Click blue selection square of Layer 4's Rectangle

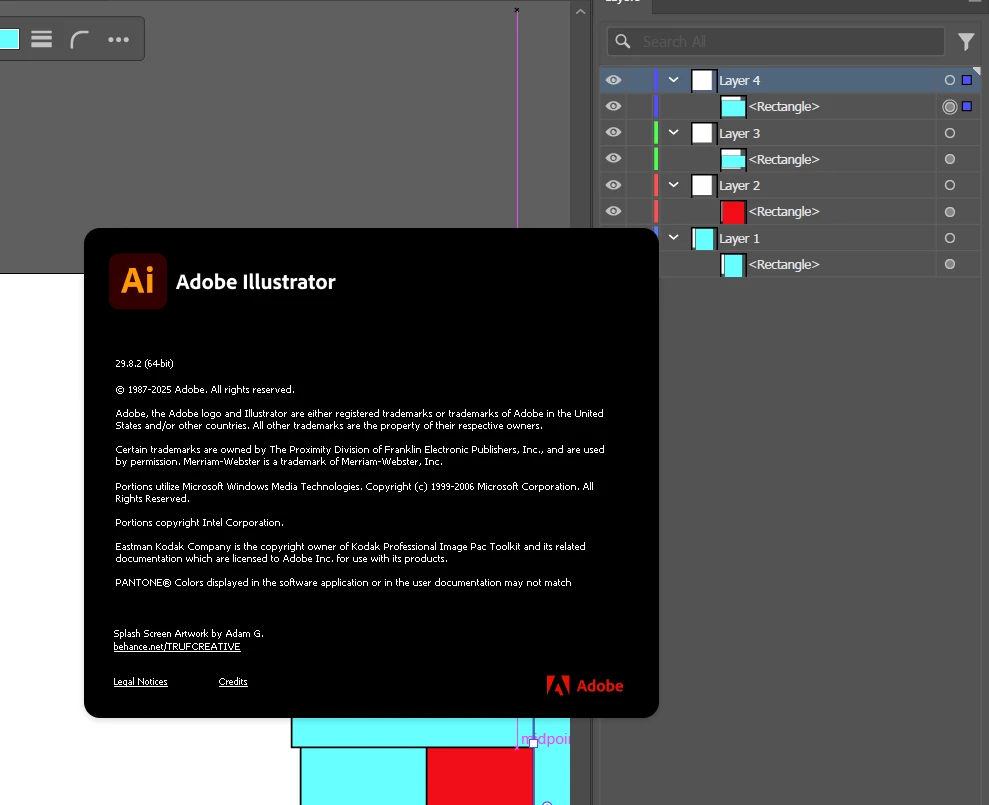[967, 106]
